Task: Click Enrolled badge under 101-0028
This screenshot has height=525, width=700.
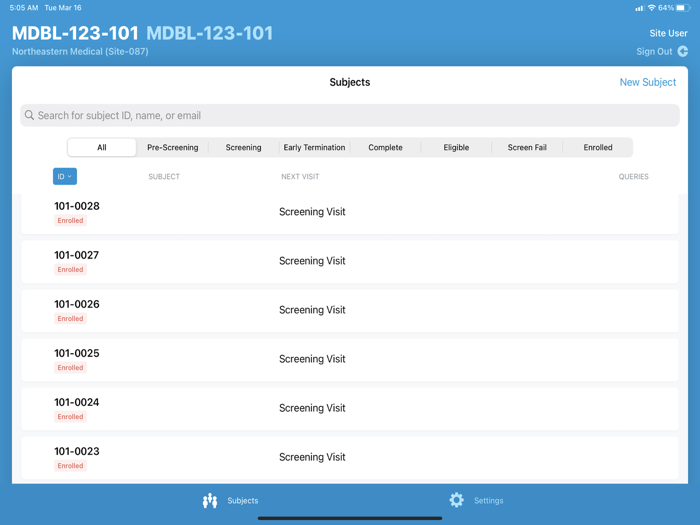Action: pyautogui.click(x=70, y=221)
